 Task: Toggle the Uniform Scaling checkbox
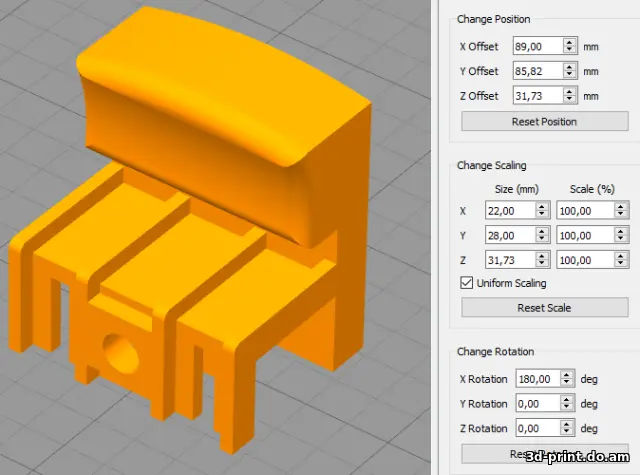(x=466, y=283)
